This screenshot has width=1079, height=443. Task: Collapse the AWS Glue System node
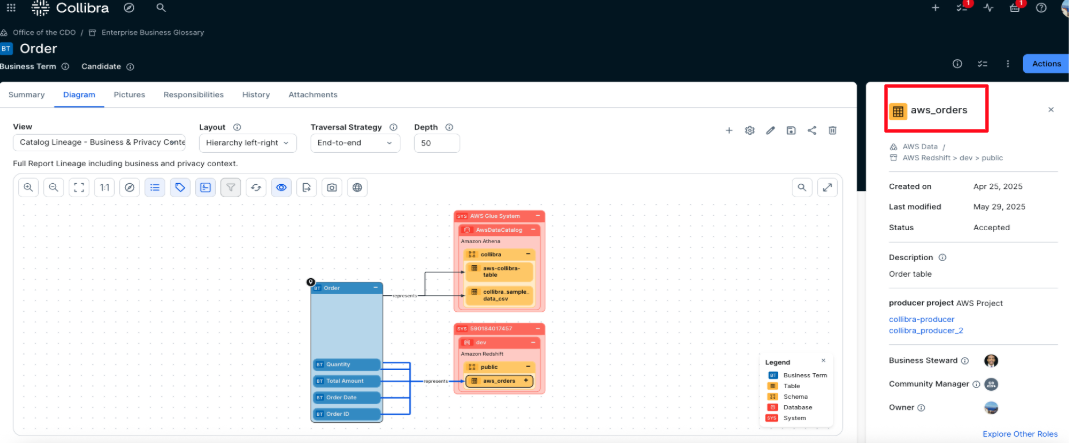[537, 216]
